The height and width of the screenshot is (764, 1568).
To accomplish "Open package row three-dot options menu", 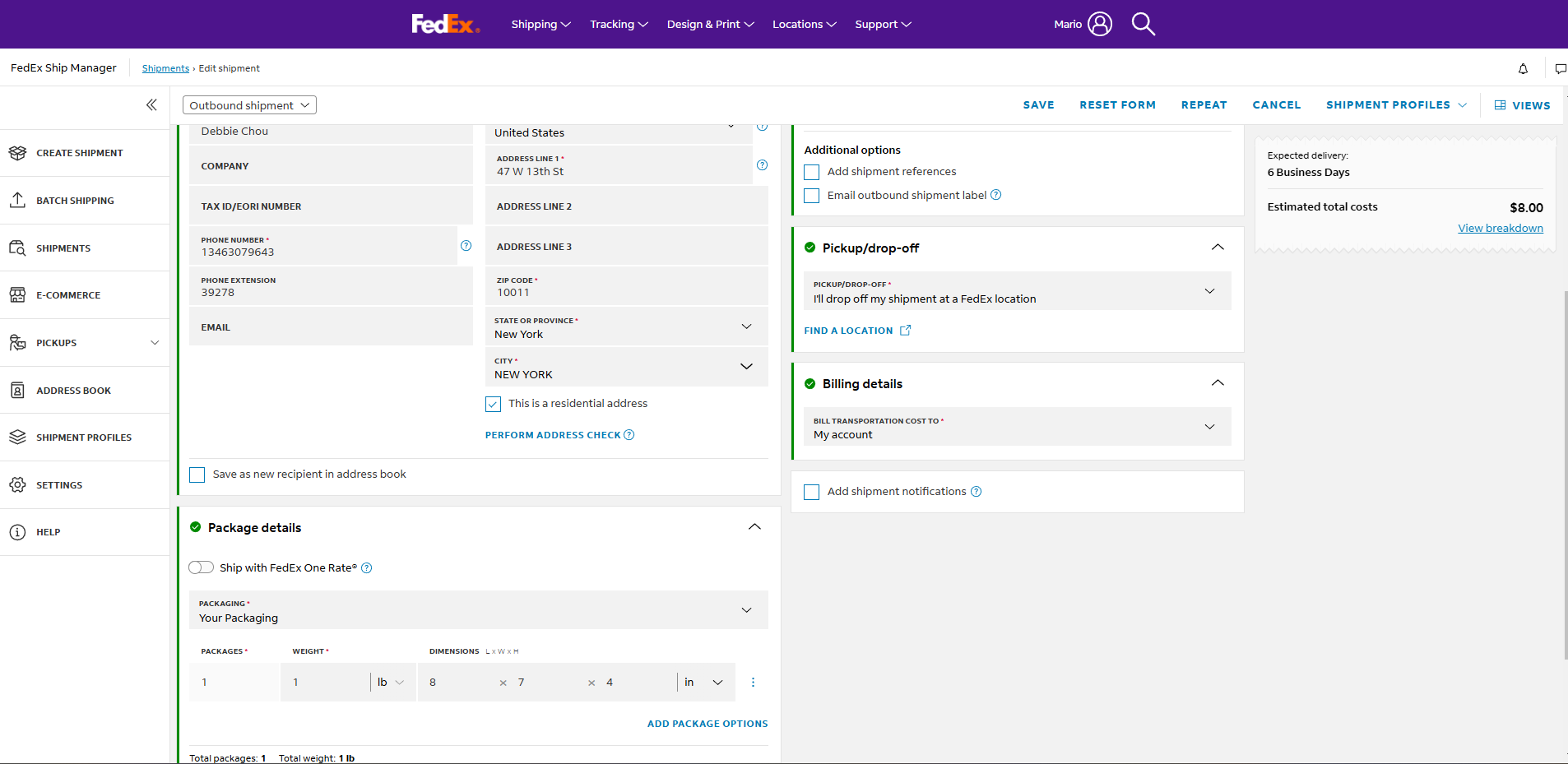I will point(753,683).
